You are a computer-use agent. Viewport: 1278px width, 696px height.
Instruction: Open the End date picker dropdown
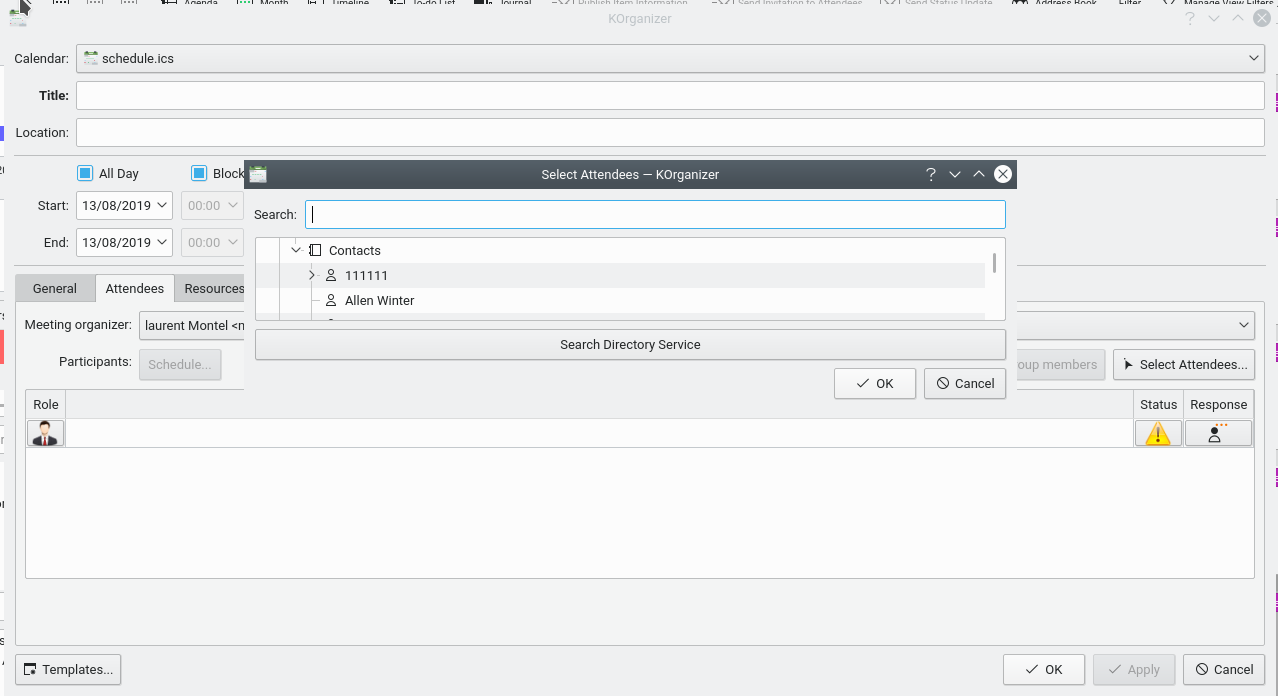point(163,243)
